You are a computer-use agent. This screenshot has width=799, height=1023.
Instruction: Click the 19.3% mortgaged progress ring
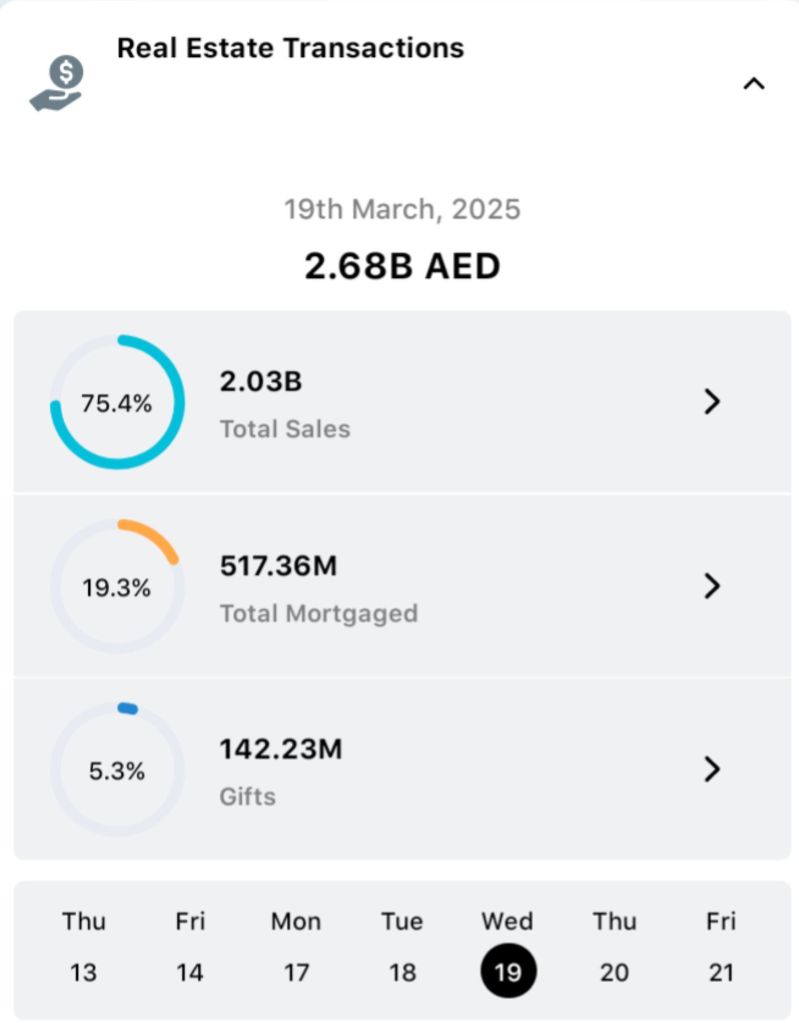click(x=117, y=587)
